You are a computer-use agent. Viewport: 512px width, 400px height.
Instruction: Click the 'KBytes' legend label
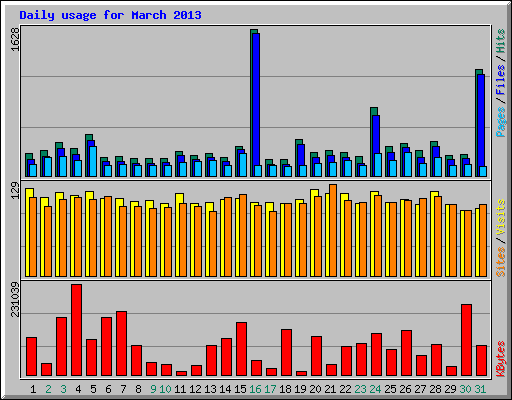pos(500,359)
